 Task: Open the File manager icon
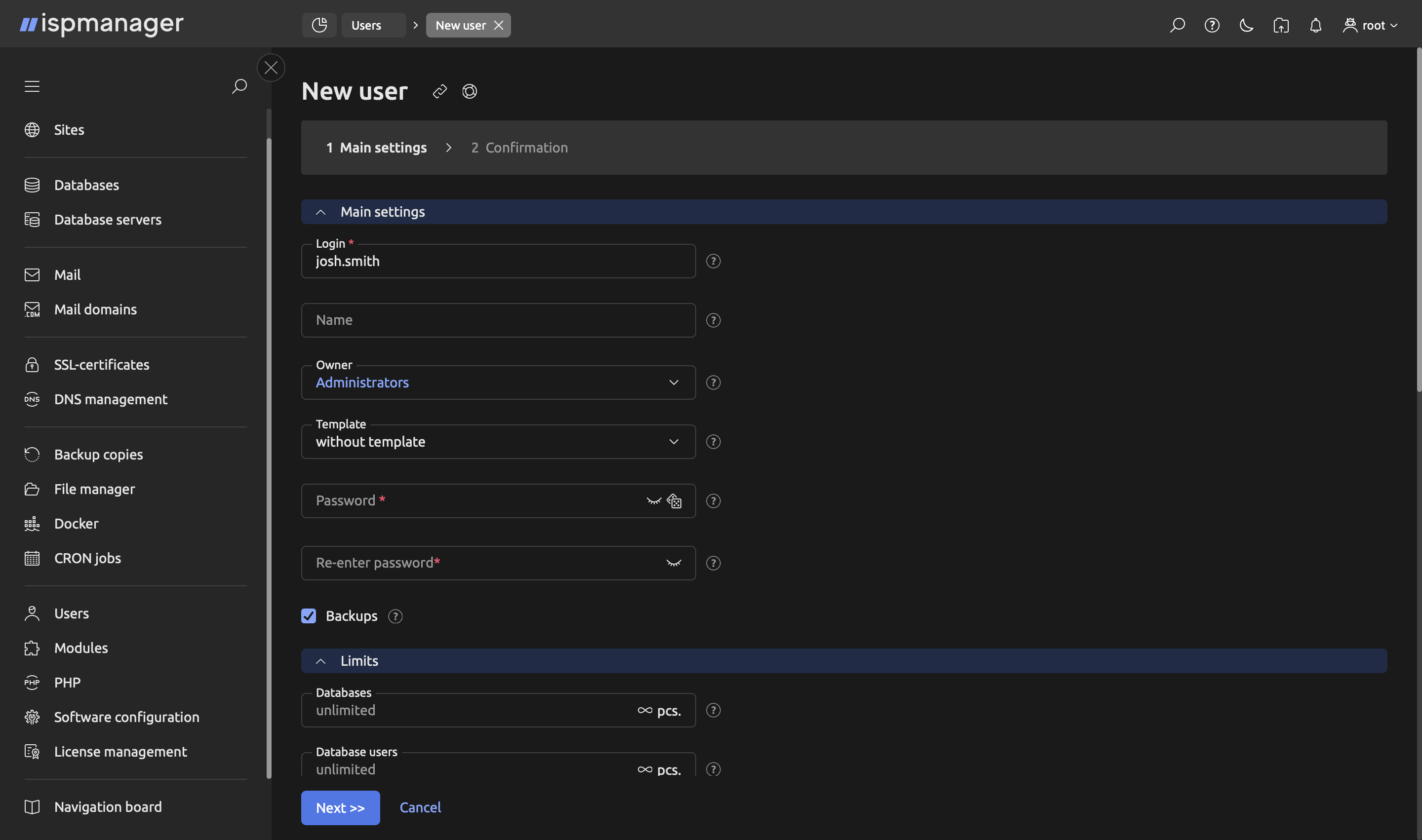click(32, 489)
